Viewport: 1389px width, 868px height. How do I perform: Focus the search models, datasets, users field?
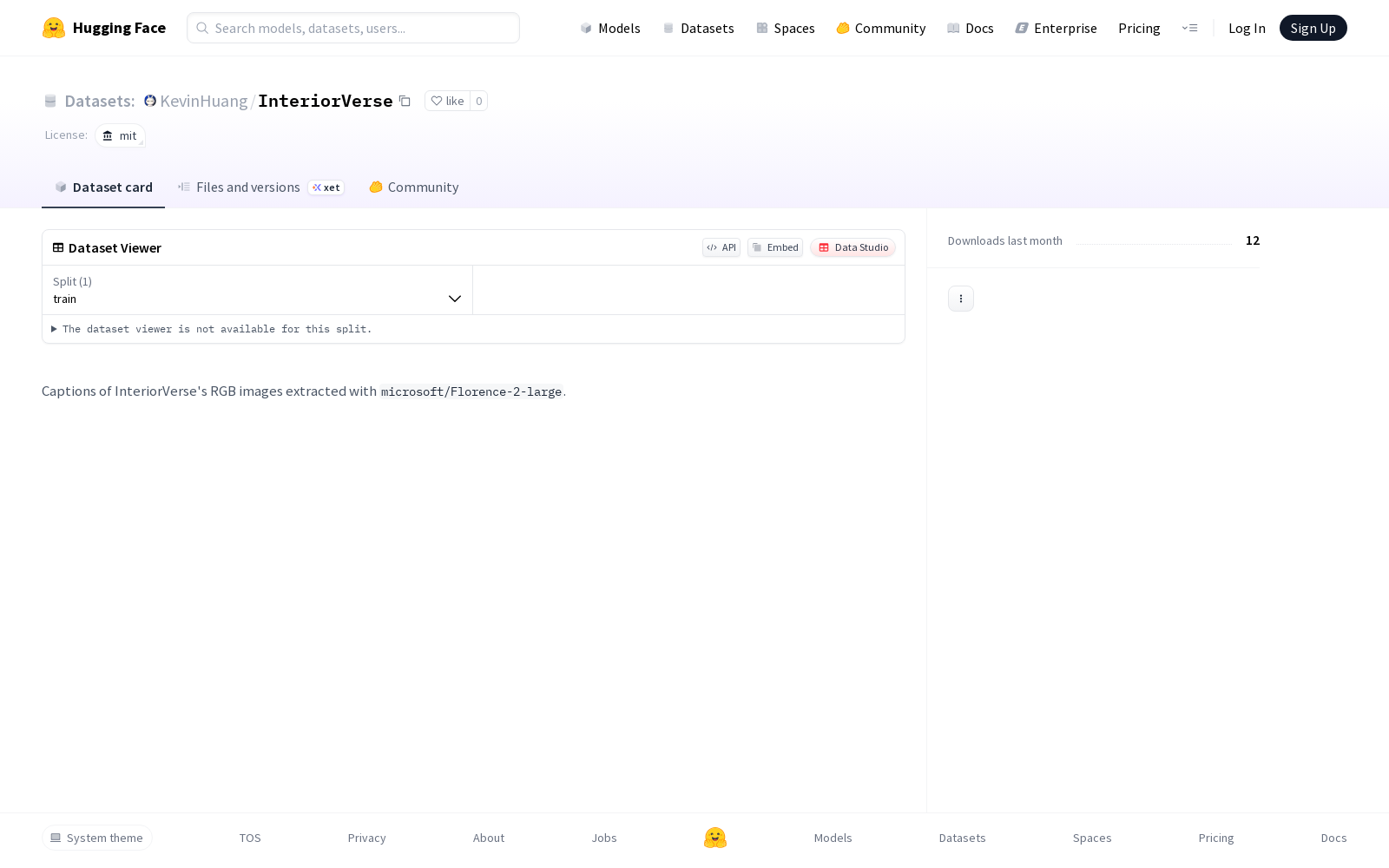353,28
